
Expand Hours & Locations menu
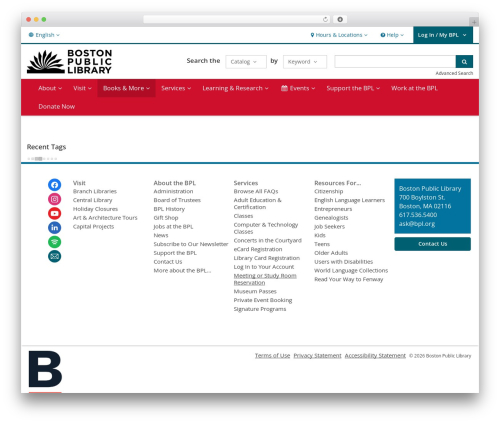click(x=339, y=35)
